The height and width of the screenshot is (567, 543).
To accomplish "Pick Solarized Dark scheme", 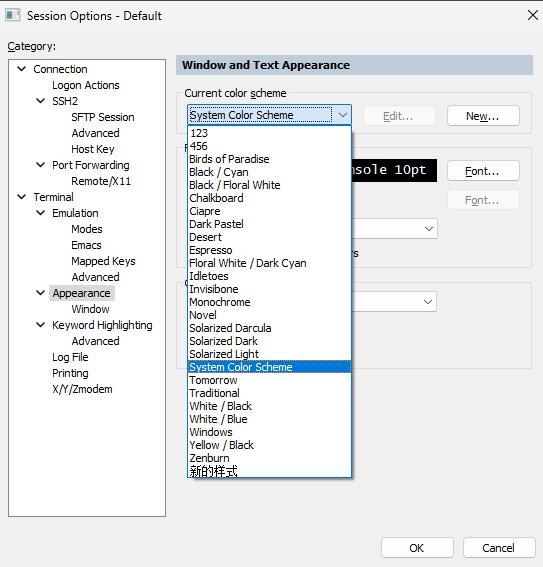I will pyautogui.click(x=269, y=341).
